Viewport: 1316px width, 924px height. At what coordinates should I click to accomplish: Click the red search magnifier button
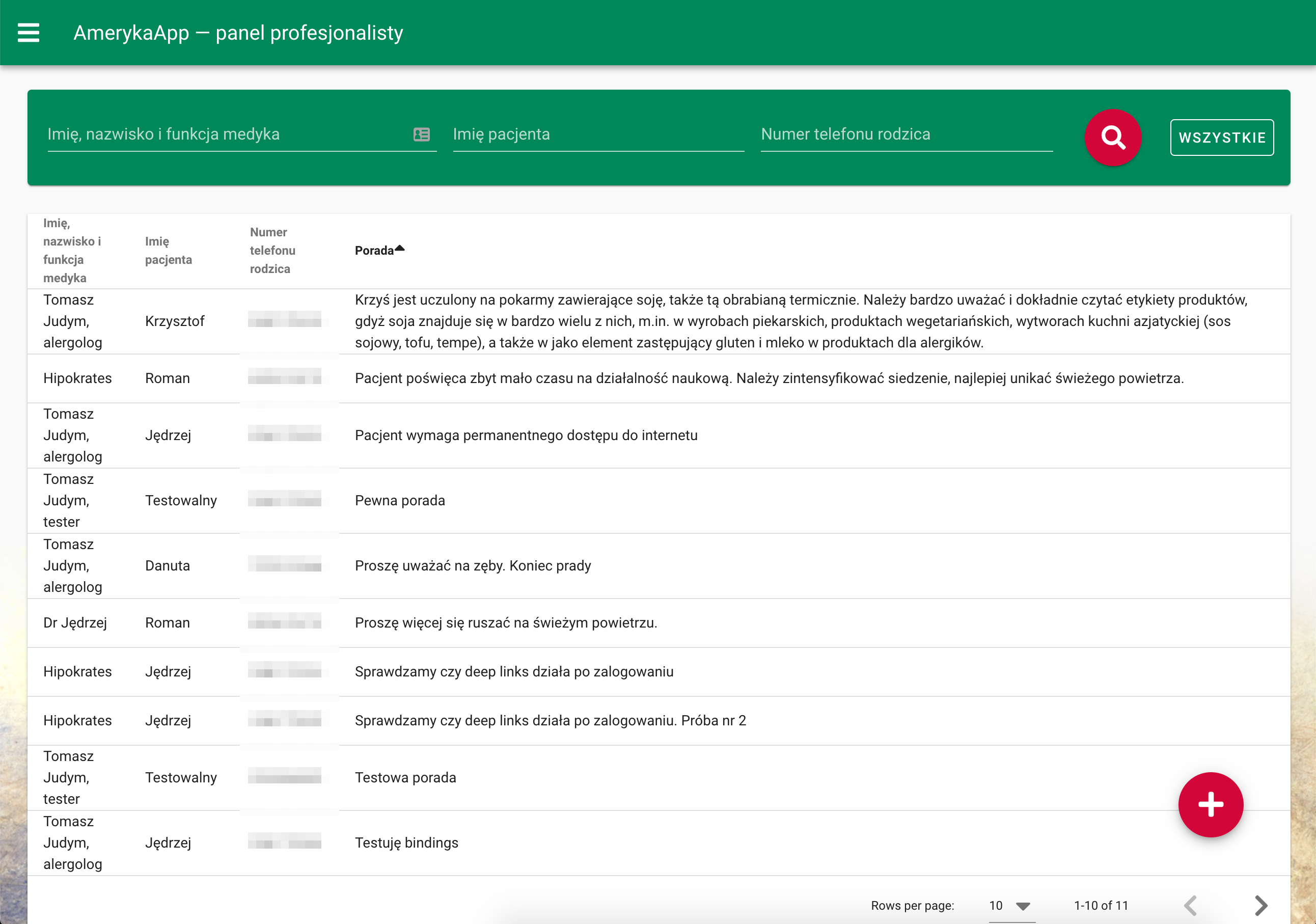(x=1112, y=138)
